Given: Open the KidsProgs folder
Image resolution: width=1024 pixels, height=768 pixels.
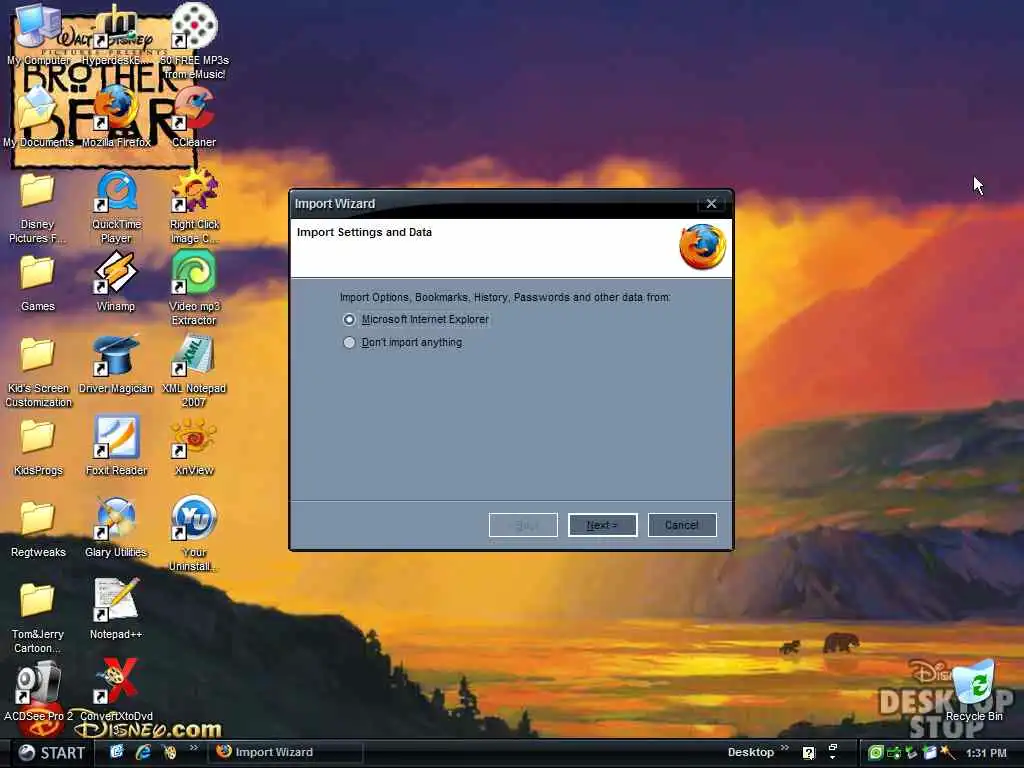Looking at the screenshot, I should 37,445.
